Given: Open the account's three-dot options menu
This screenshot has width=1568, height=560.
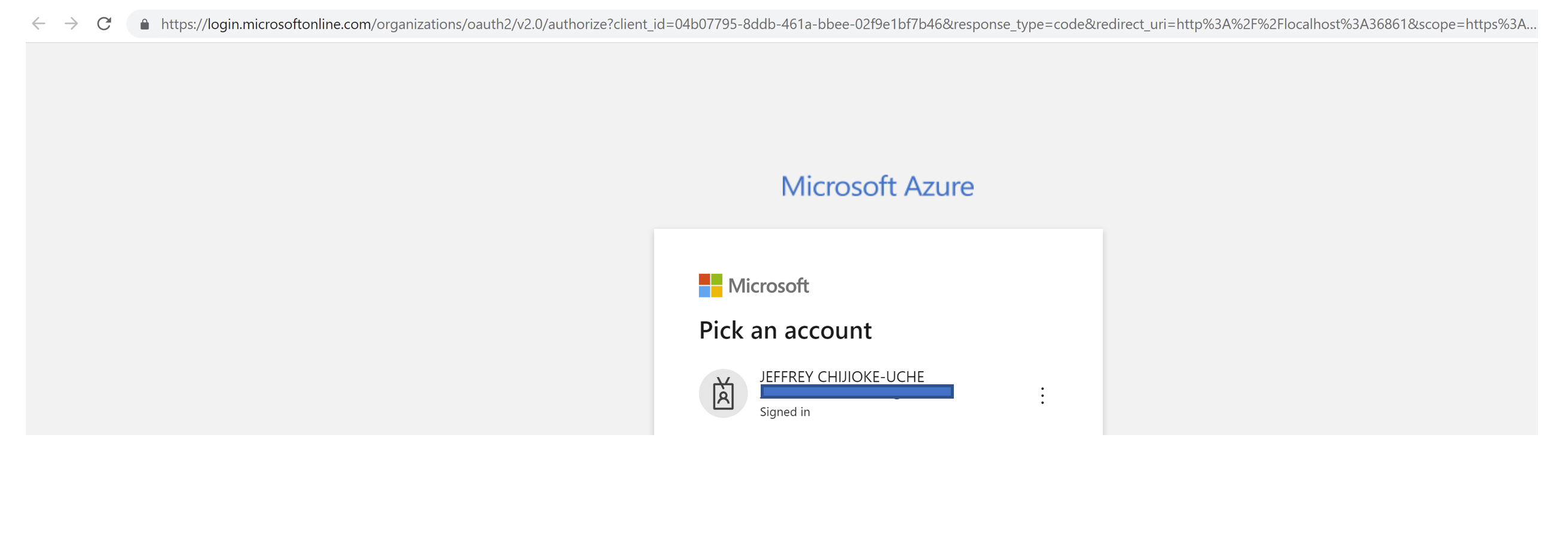Looking at the screenshot, I should [x=1042, y=396].
